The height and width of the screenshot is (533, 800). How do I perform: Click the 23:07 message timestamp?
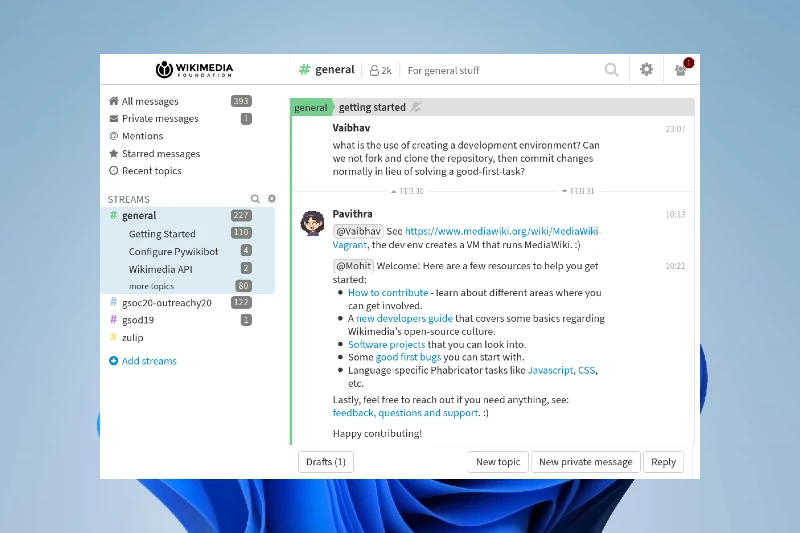[x=675, y=129]
